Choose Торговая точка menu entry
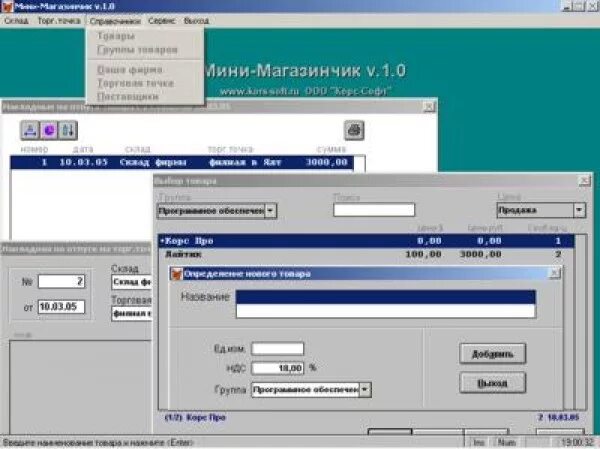The image size is (600, 449). click(x=135, y=83)
